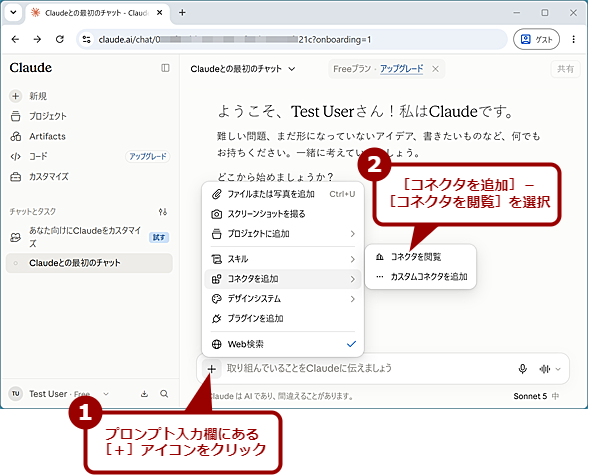Expand Design system submenu
Viewport: 589px width, 475px height.
tap(283, 299)
